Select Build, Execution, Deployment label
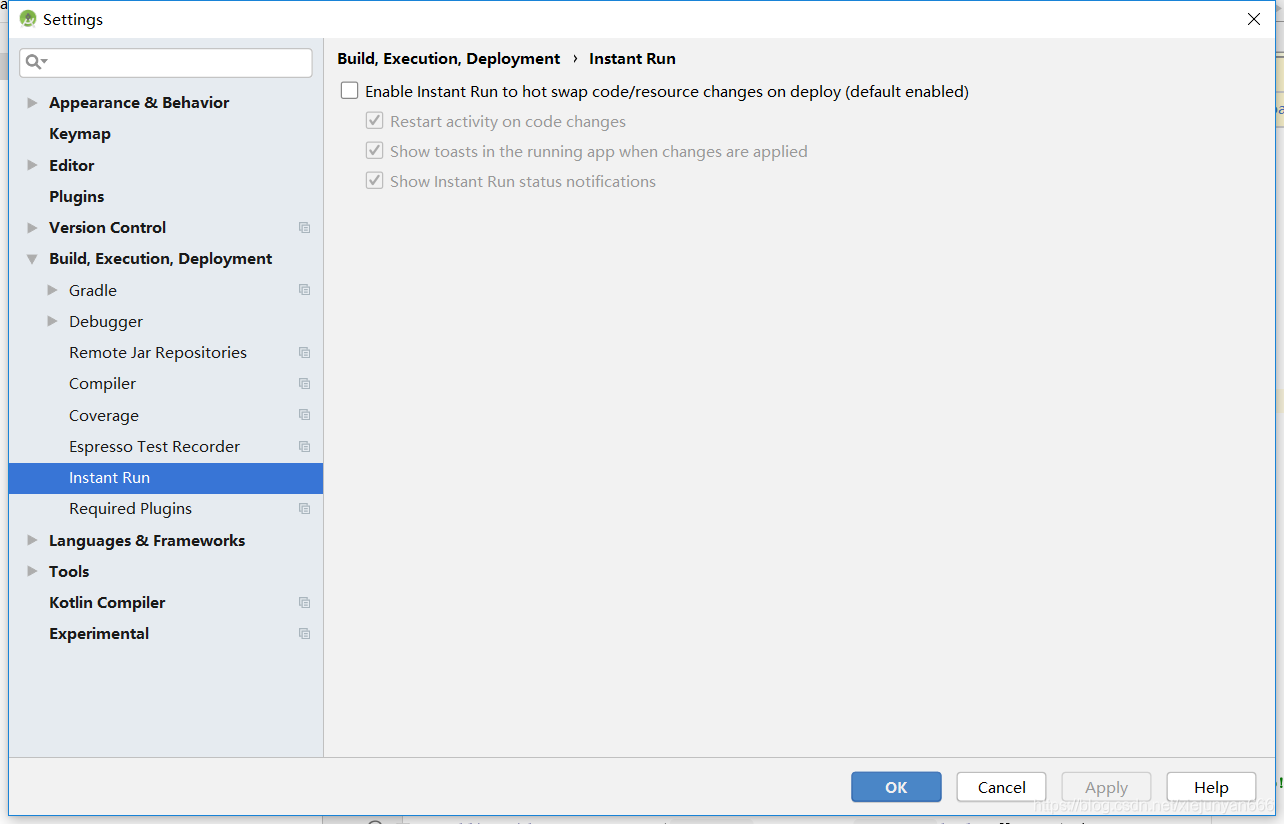This screenshot has height=824, width=1284. (160, 259)
